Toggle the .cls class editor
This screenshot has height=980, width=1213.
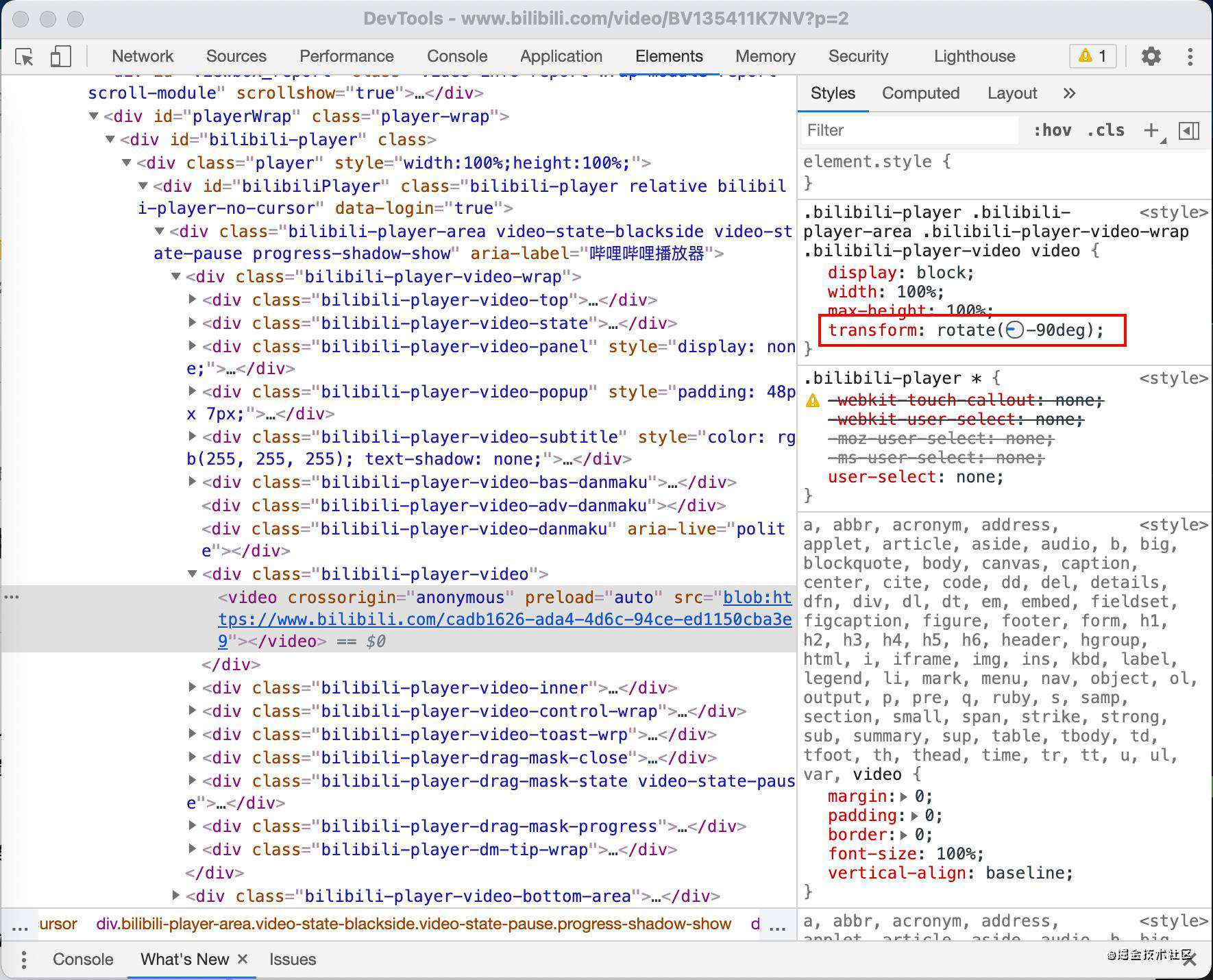coord(1105,130)
